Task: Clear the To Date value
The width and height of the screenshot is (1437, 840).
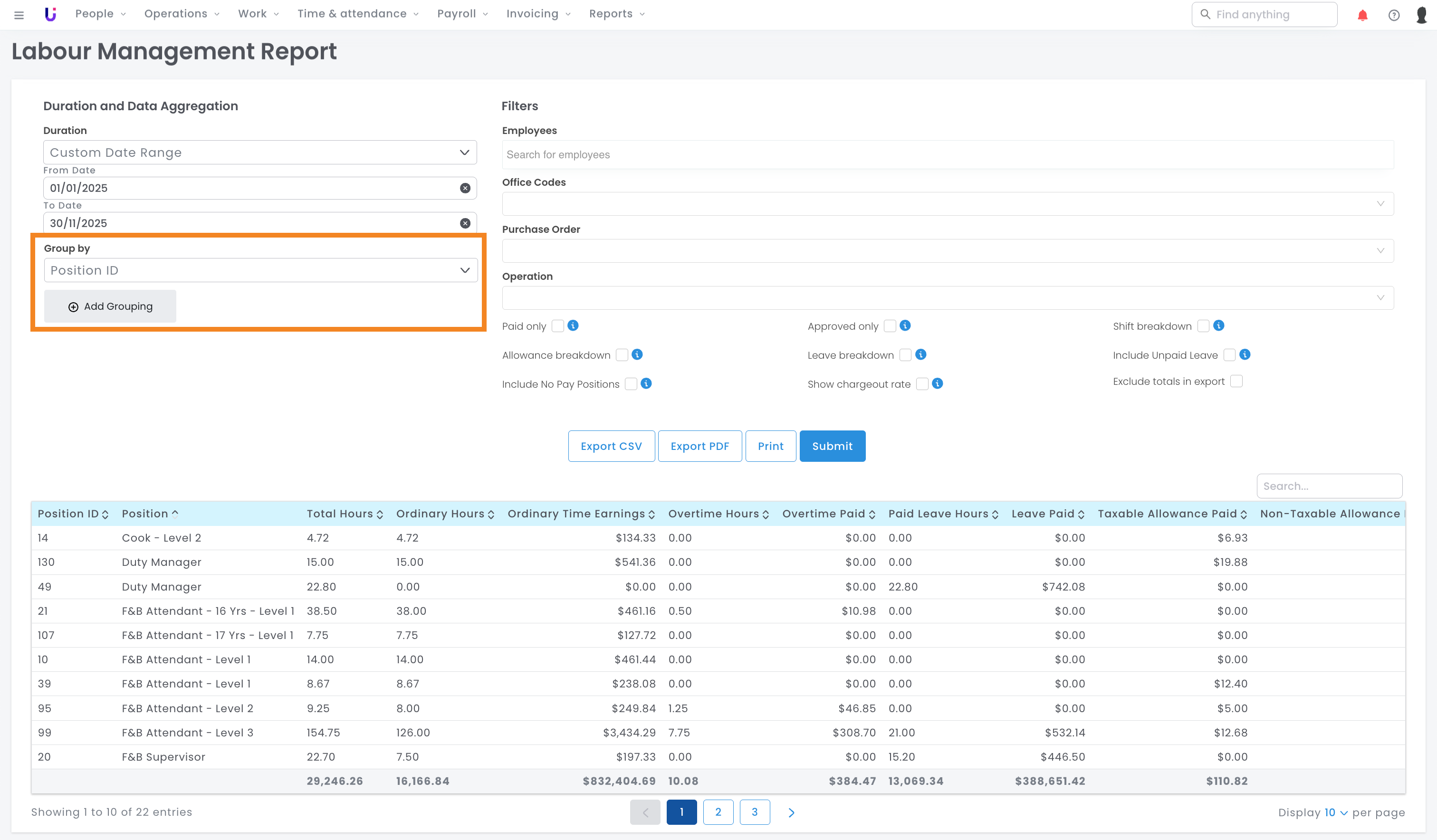Action: (465, 223)
